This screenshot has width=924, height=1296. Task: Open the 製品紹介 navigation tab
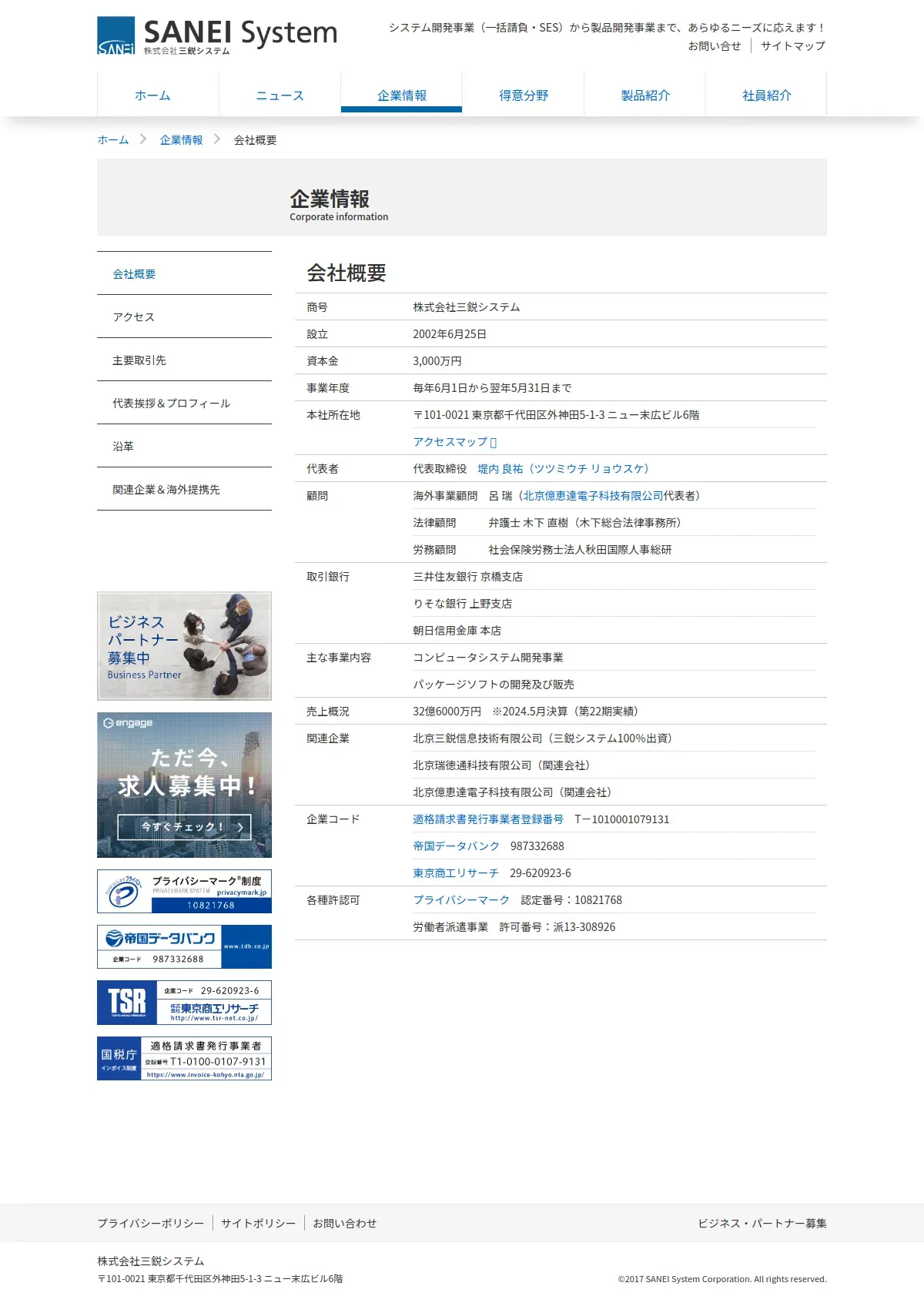tap(644, 95)
